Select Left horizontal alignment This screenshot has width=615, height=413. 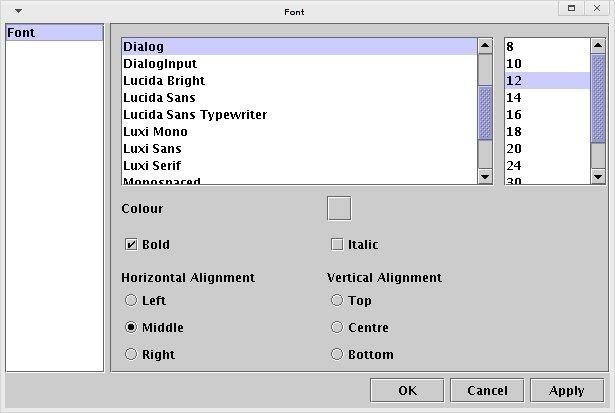131,300
